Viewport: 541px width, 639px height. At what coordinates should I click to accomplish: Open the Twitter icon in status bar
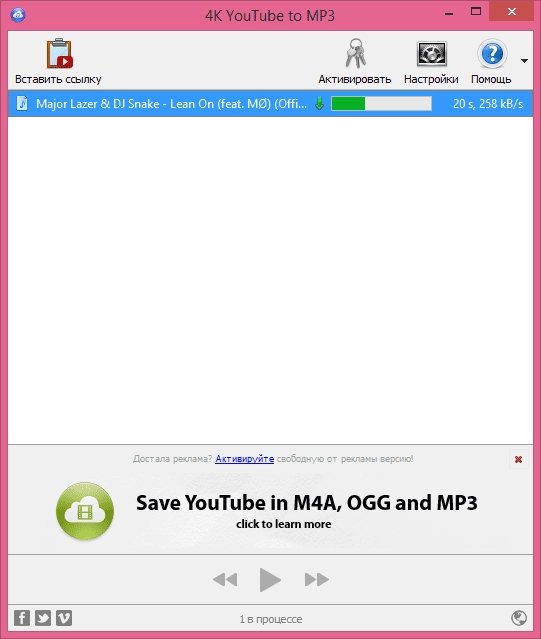(43, 618)
